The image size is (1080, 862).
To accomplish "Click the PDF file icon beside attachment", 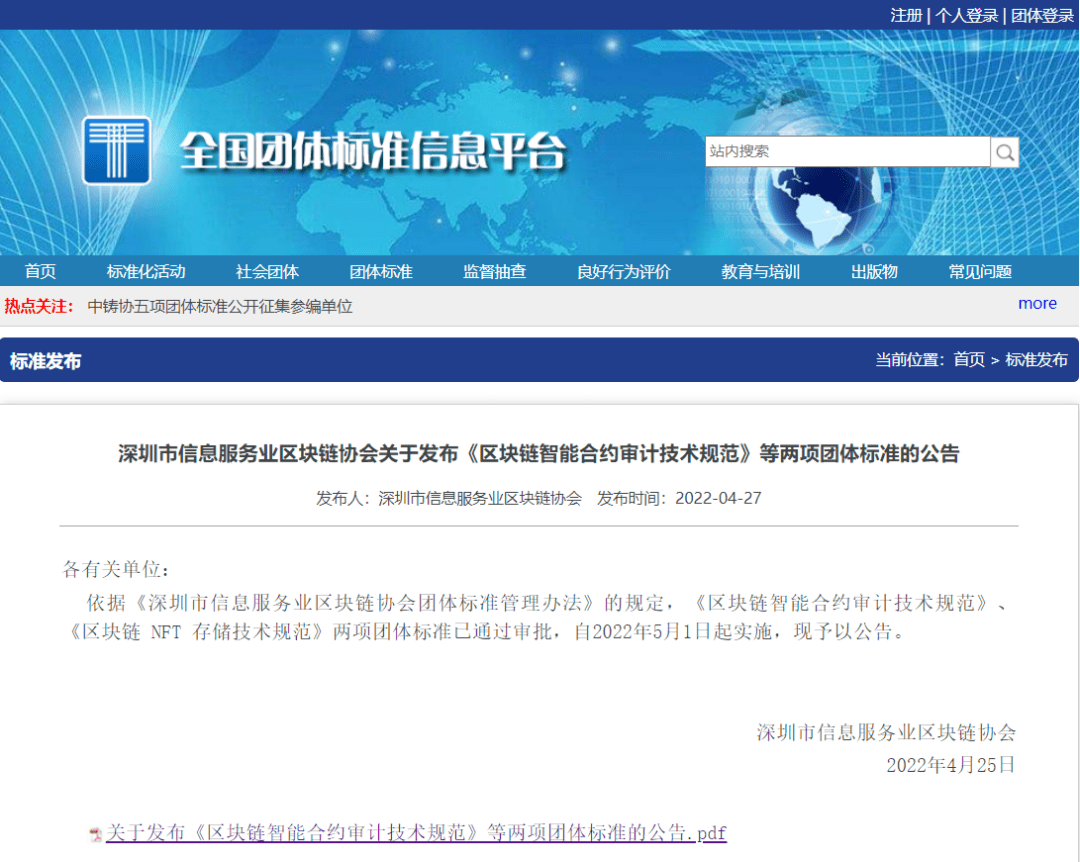I will (x=96, y=835).
